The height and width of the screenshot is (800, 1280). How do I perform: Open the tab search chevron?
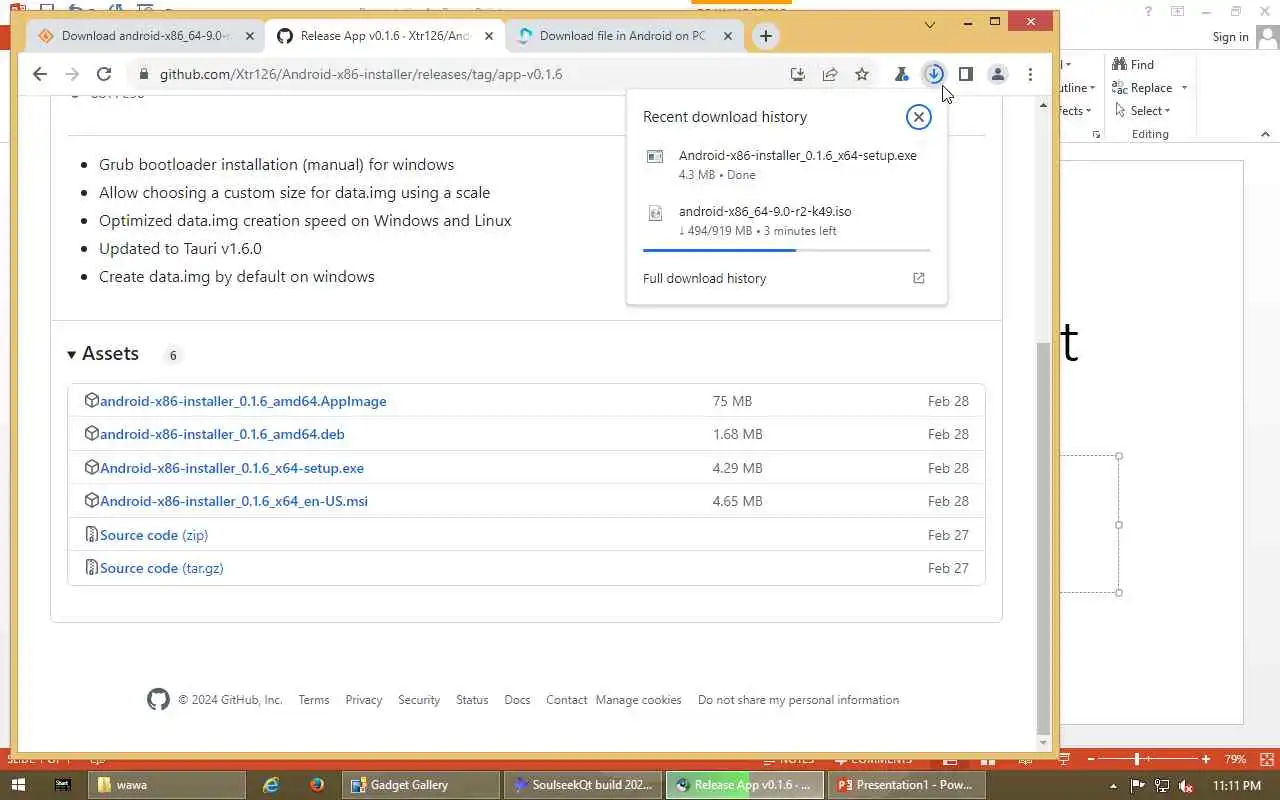(930, 24)
